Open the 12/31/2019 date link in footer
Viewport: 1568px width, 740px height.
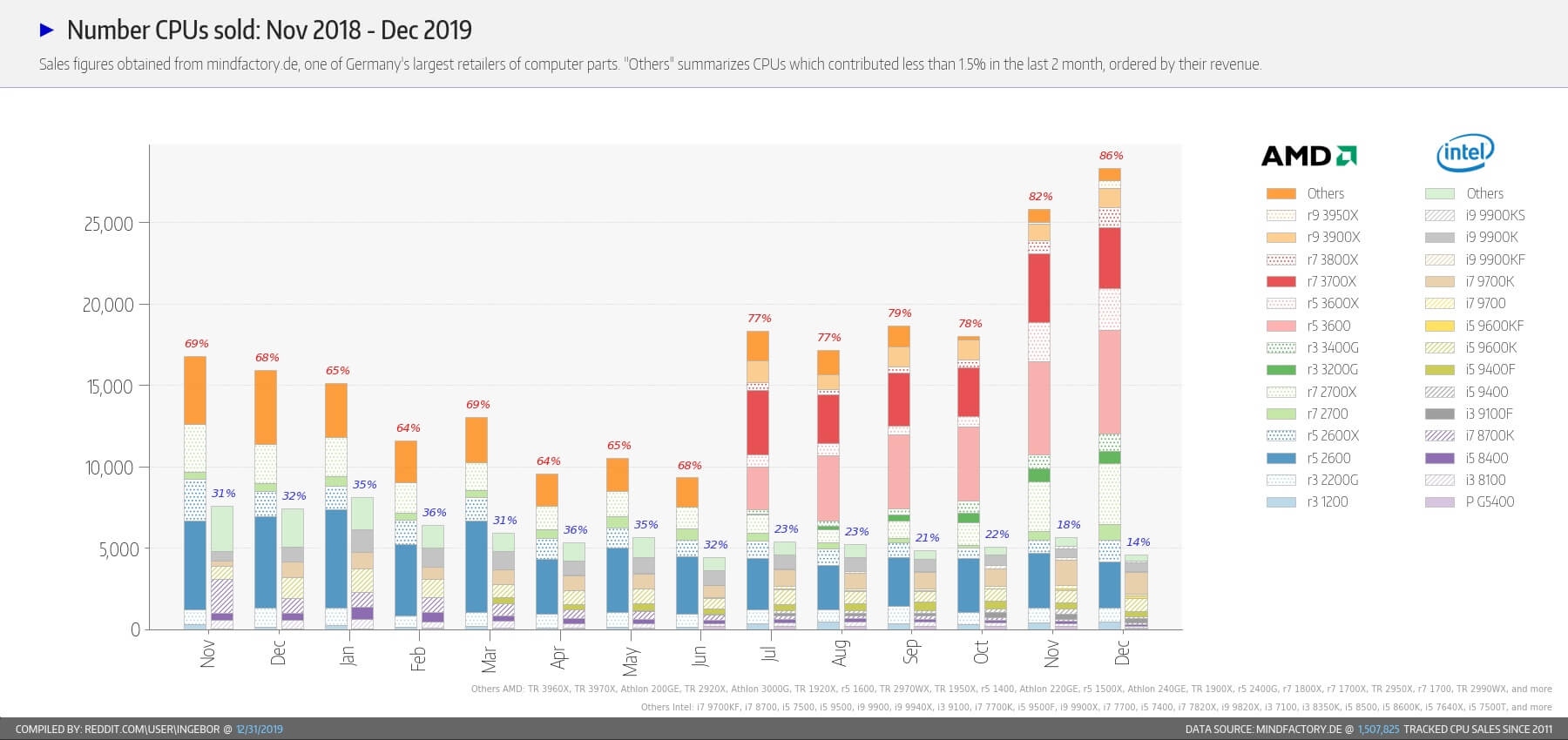coord(260,730)
